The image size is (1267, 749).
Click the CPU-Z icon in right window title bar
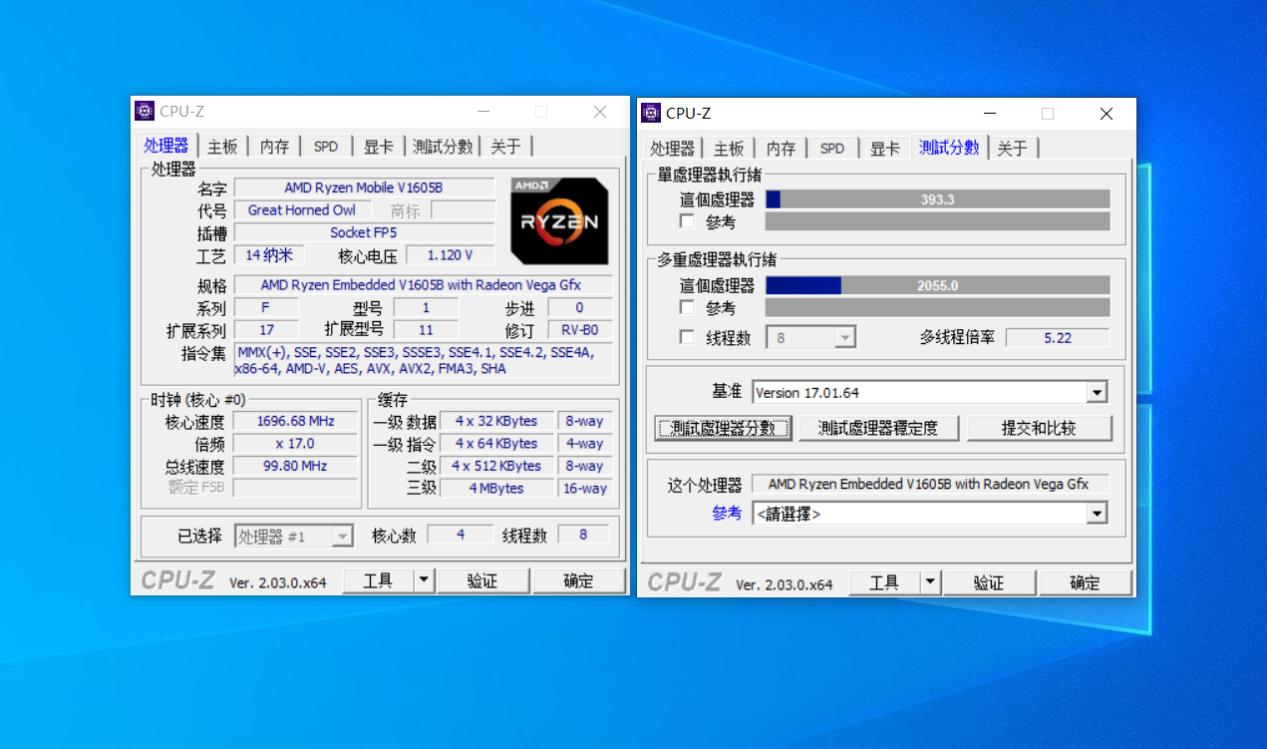653,113
